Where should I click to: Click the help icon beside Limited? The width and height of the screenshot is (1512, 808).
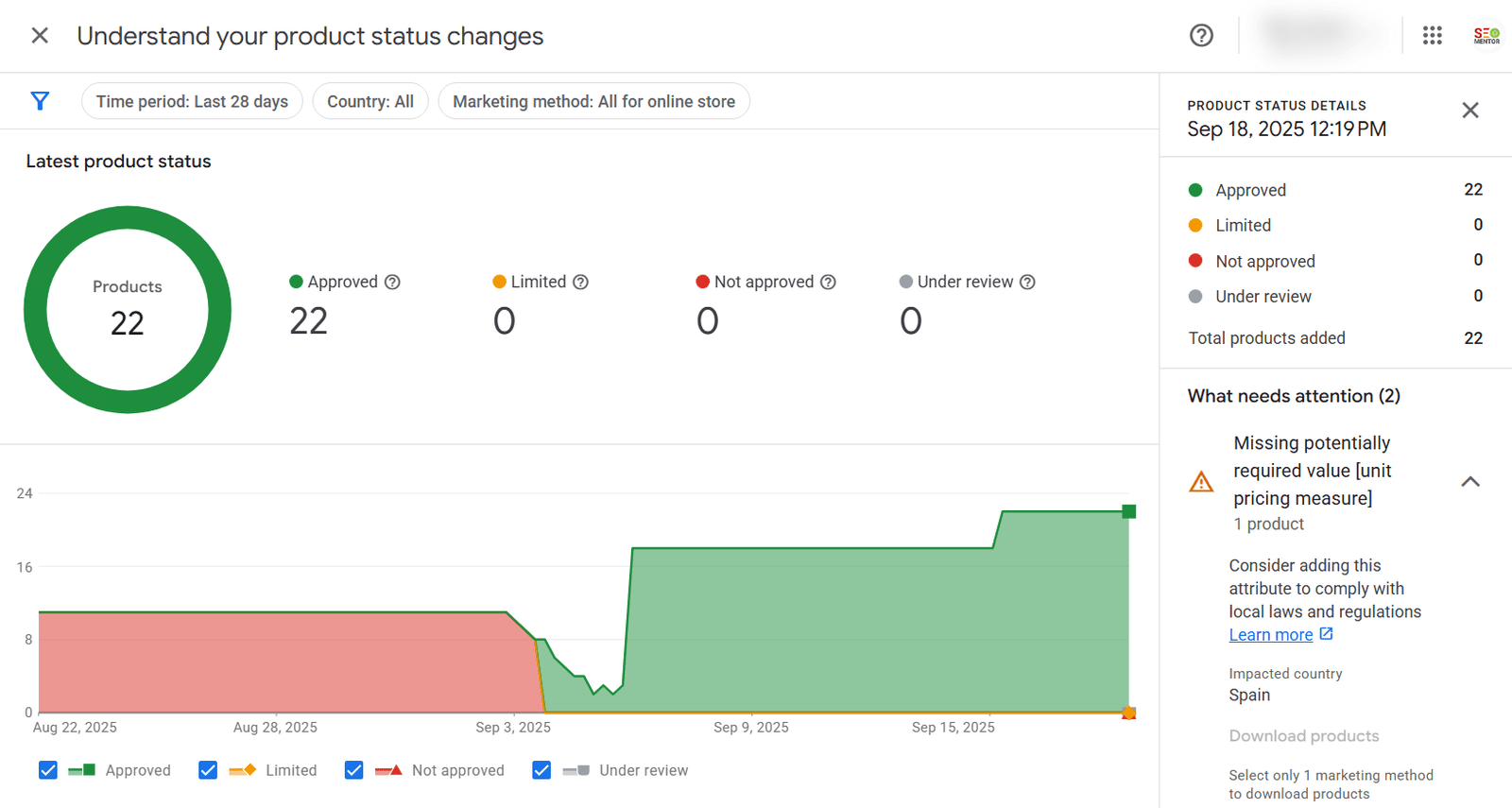coord(581,283)
